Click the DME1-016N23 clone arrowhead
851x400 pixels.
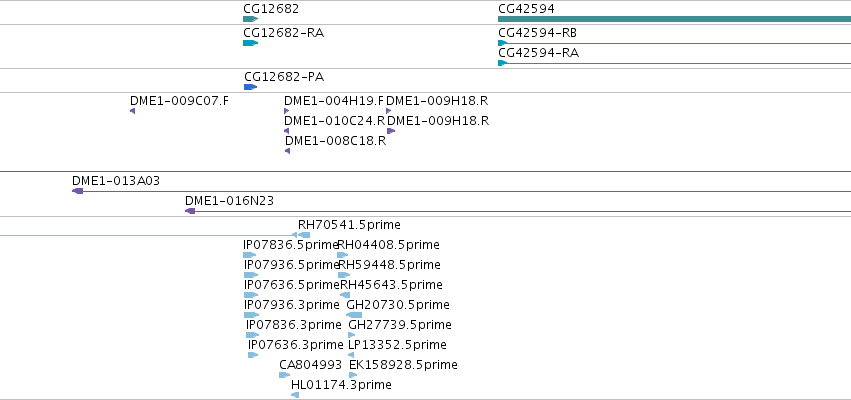click(190, 211)
